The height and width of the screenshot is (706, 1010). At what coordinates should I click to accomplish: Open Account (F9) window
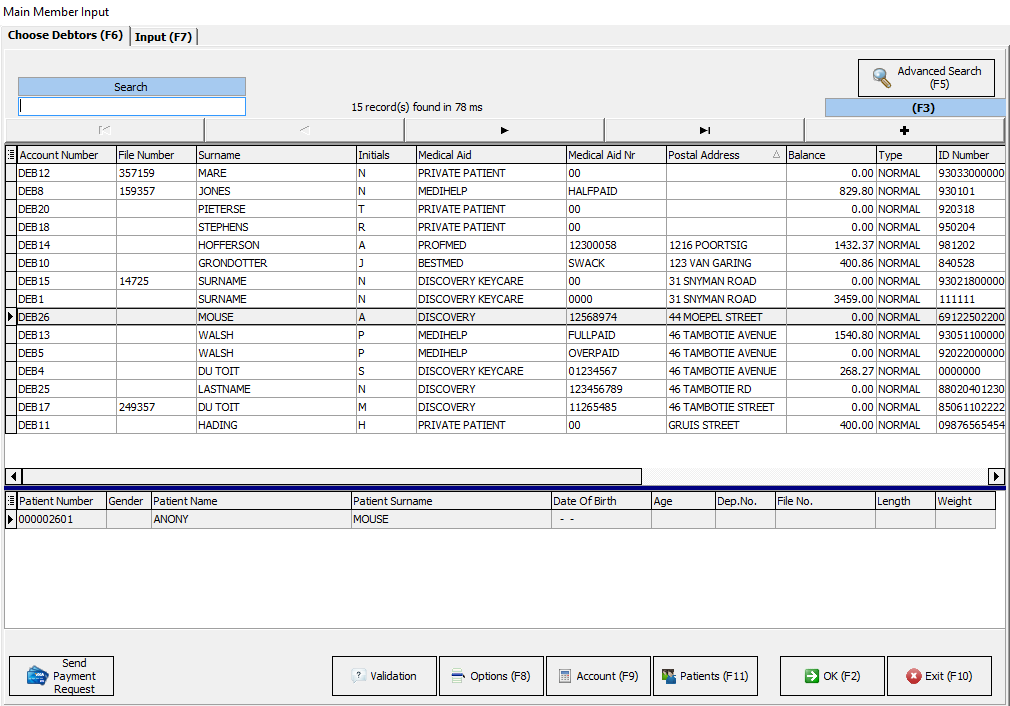(598, 676)
